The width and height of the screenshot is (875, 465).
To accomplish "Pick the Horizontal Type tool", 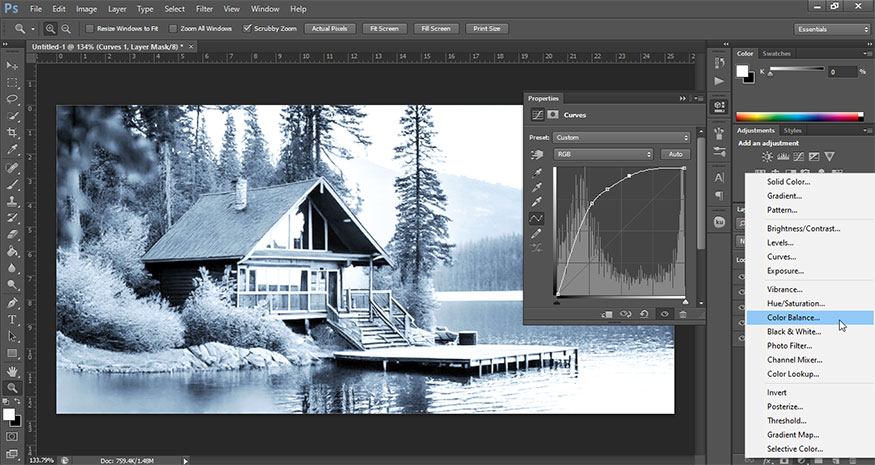I will point(13,320).
